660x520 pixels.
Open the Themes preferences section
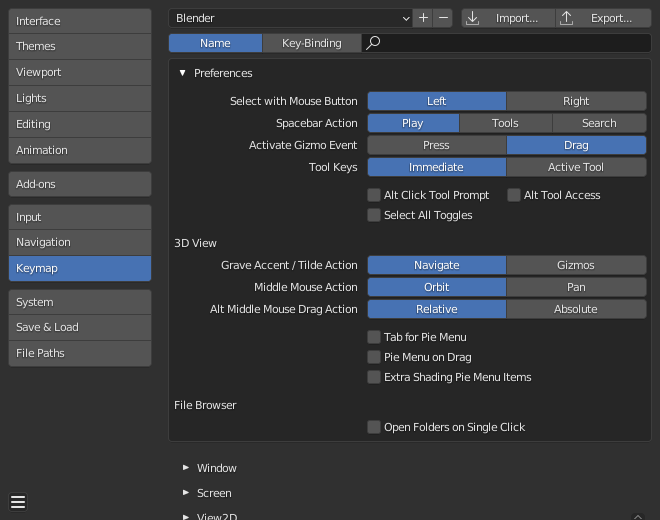[x=80, y=46]
